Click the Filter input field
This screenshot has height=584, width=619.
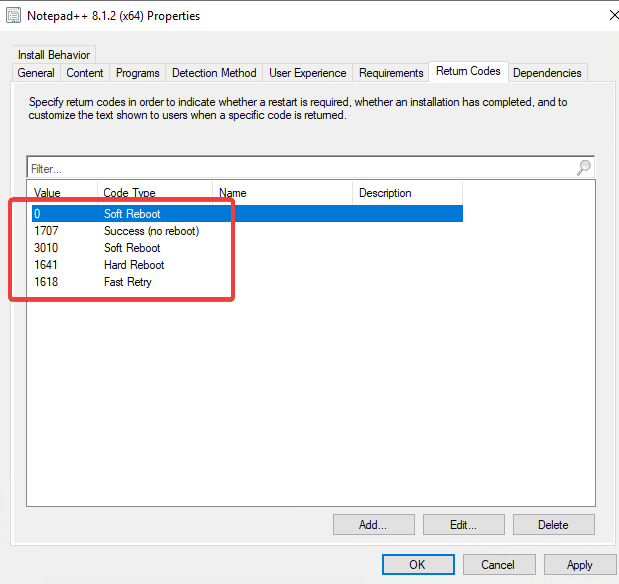(x=300, y=169)
